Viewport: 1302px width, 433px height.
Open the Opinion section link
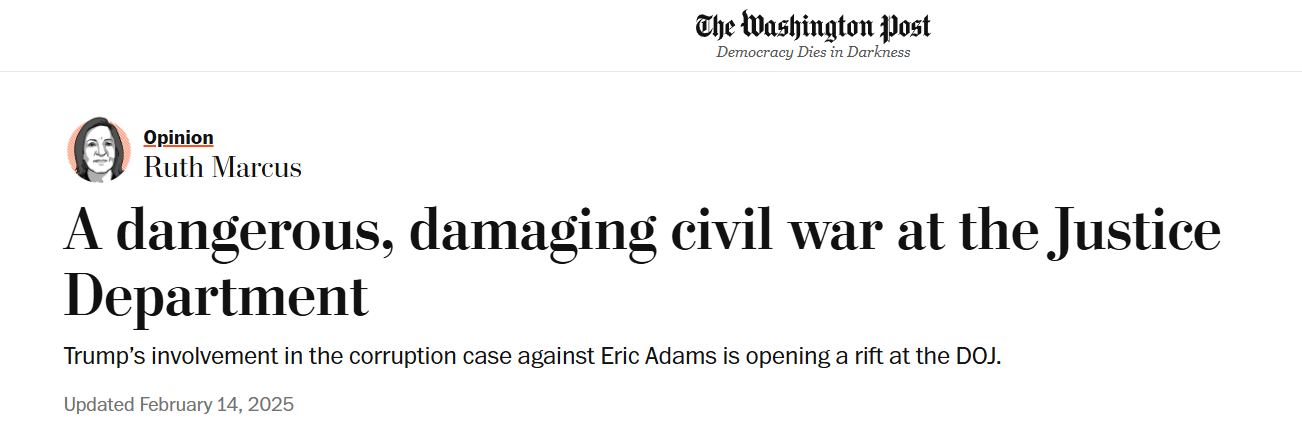point(178,138)
